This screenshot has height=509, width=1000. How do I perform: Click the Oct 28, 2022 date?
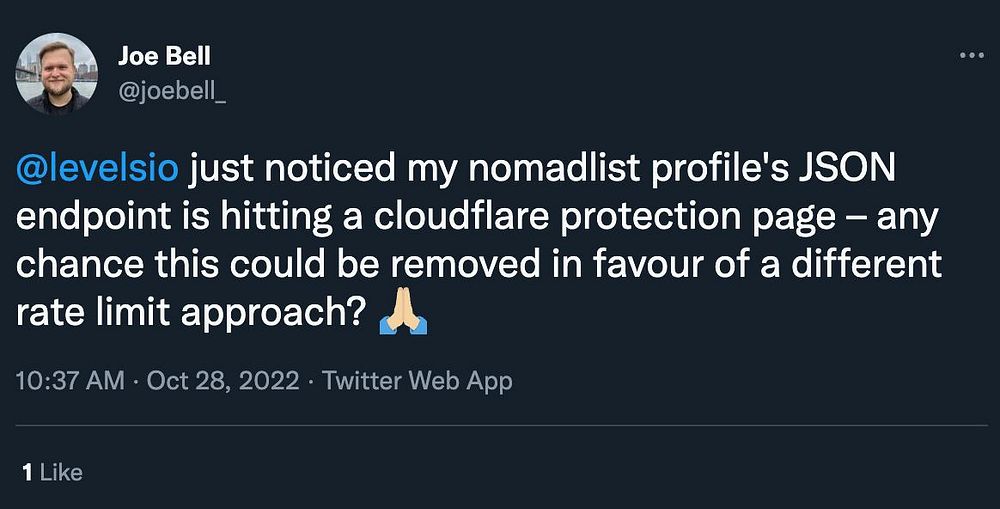[x=223, y=380]
